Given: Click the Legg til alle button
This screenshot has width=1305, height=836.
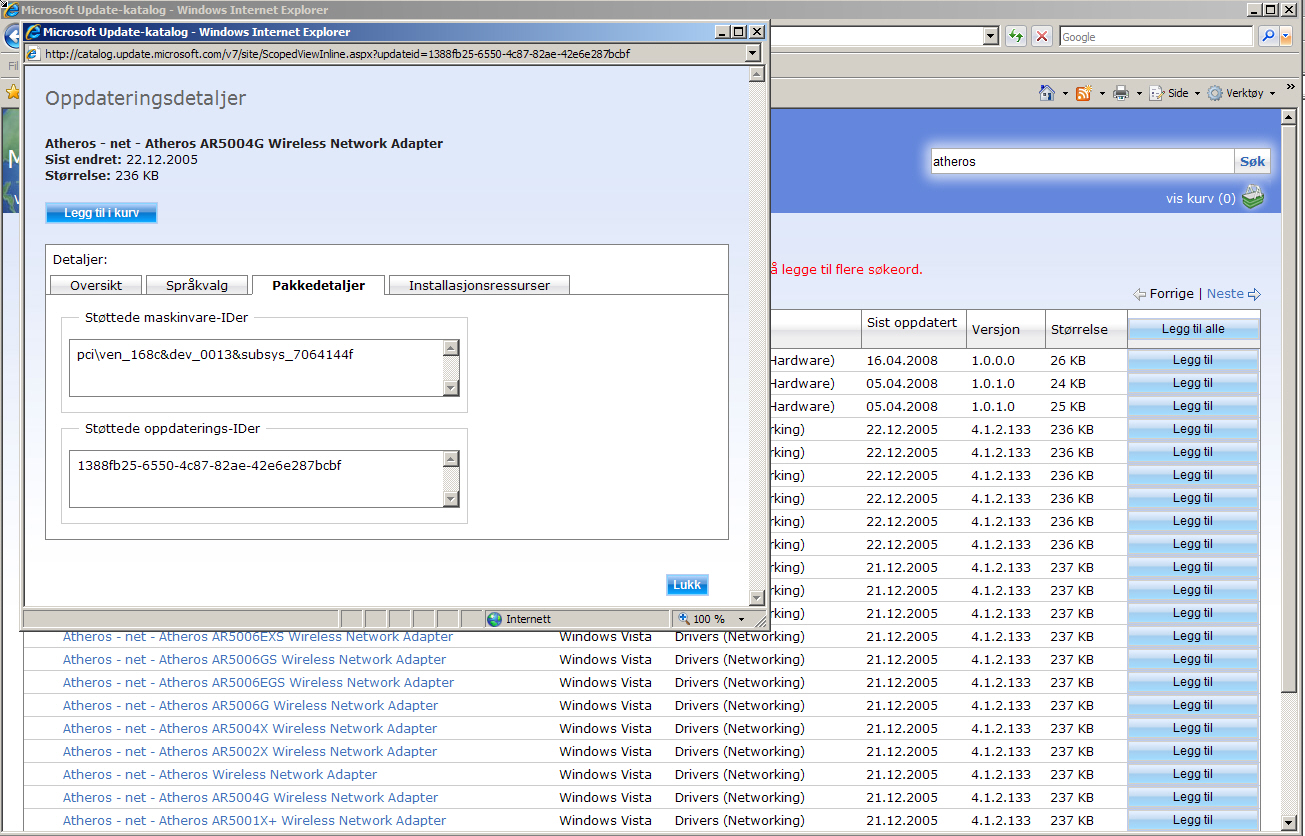Looking at the screenshot, I should [x=1193, y=329].
